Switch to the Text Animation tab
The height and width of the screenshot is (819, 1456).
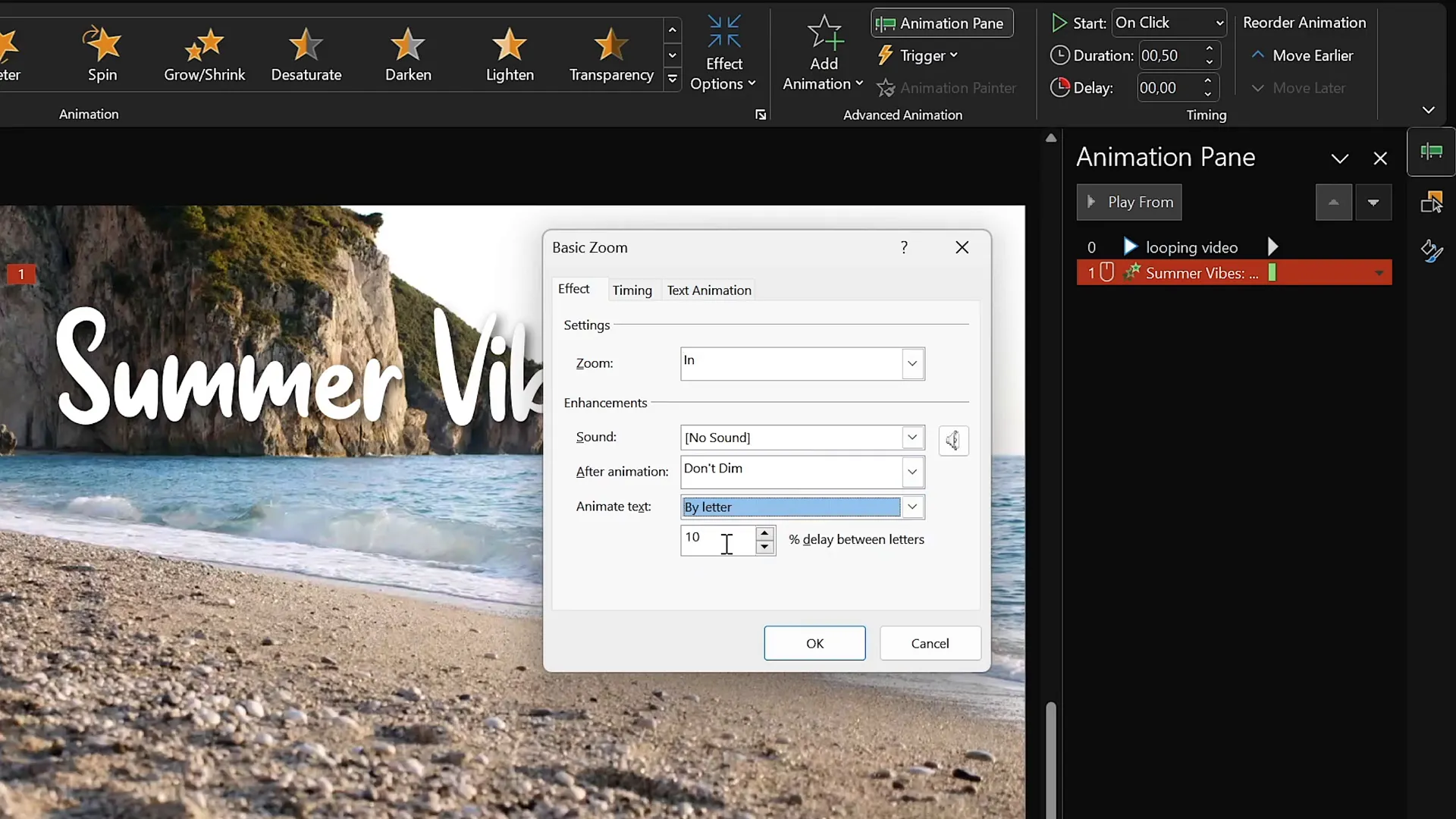coord(709,290)
